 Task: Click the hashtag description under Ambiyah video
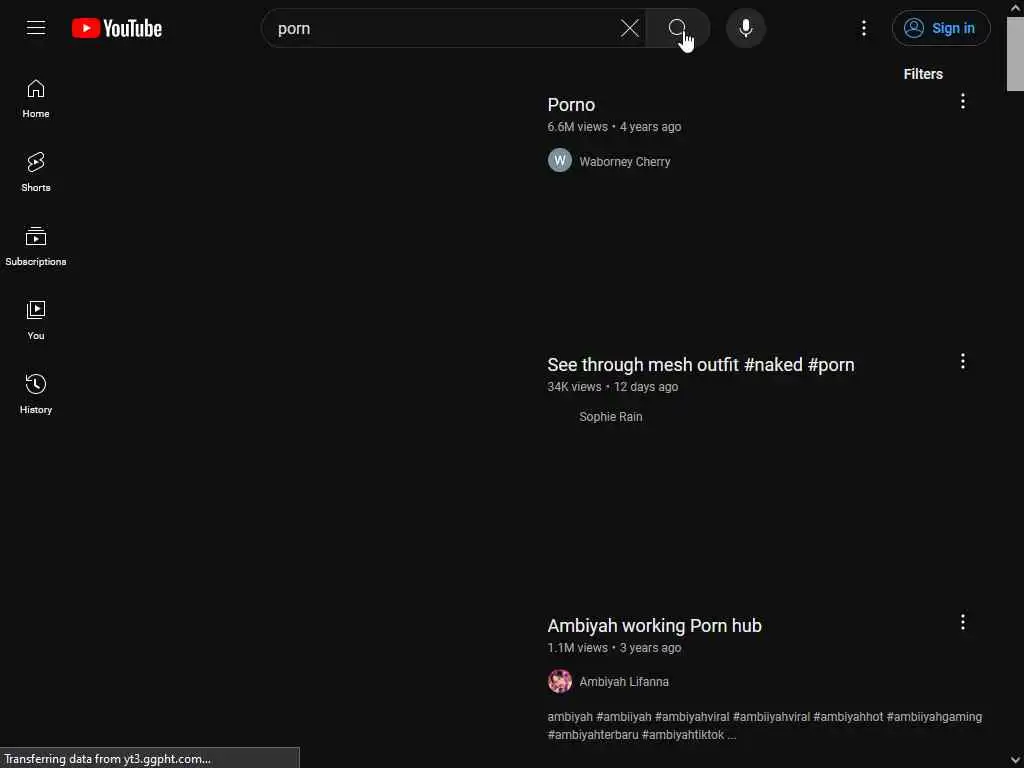(x=765, y=726)
